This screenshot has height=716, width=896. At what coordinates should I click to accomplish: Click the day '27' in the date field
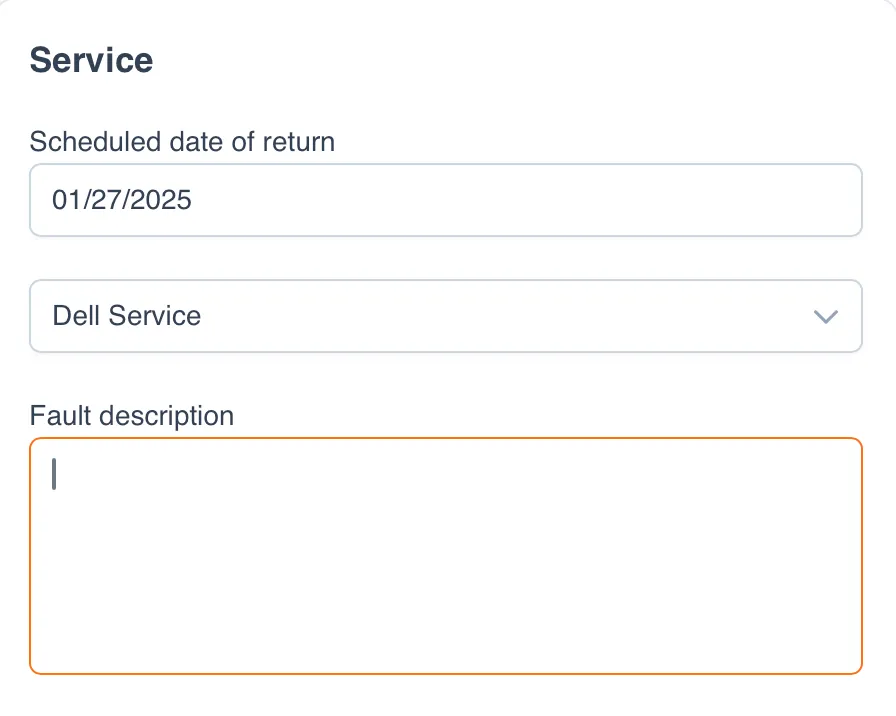click(103, 200)
